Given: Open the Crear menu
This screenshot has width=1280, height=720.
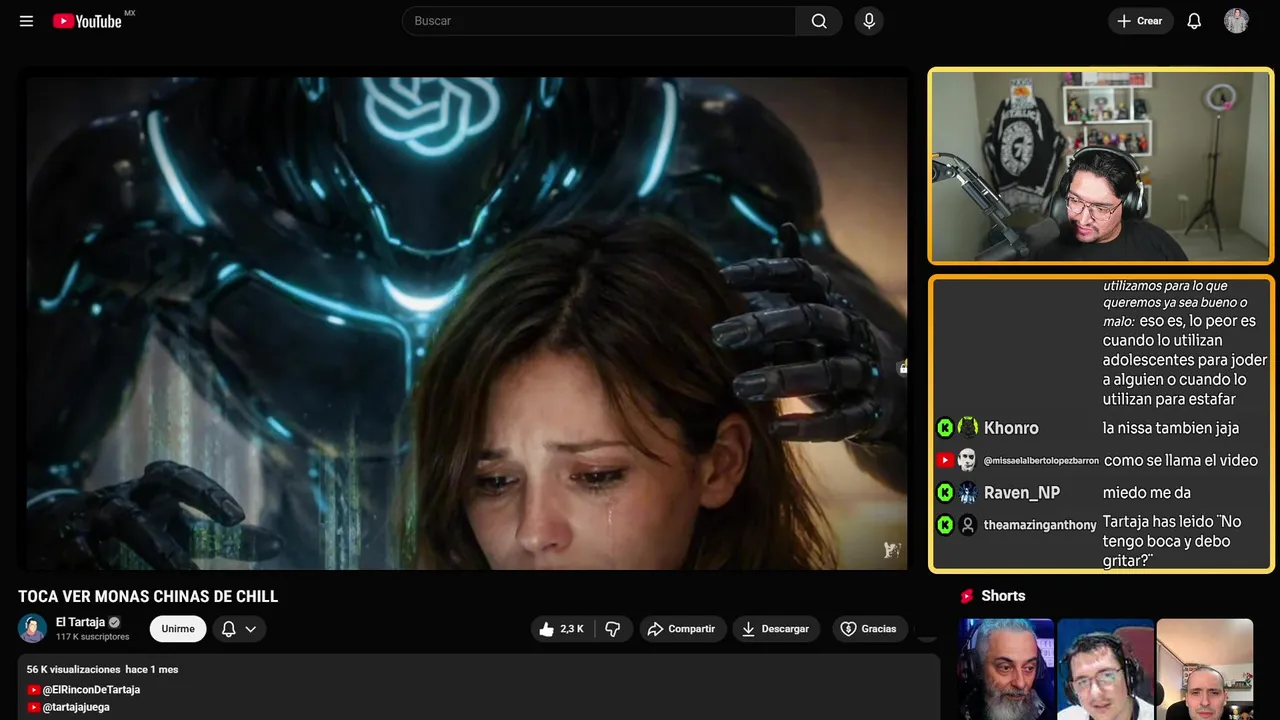Looking at the screenshot, I should coord(1141,21).
